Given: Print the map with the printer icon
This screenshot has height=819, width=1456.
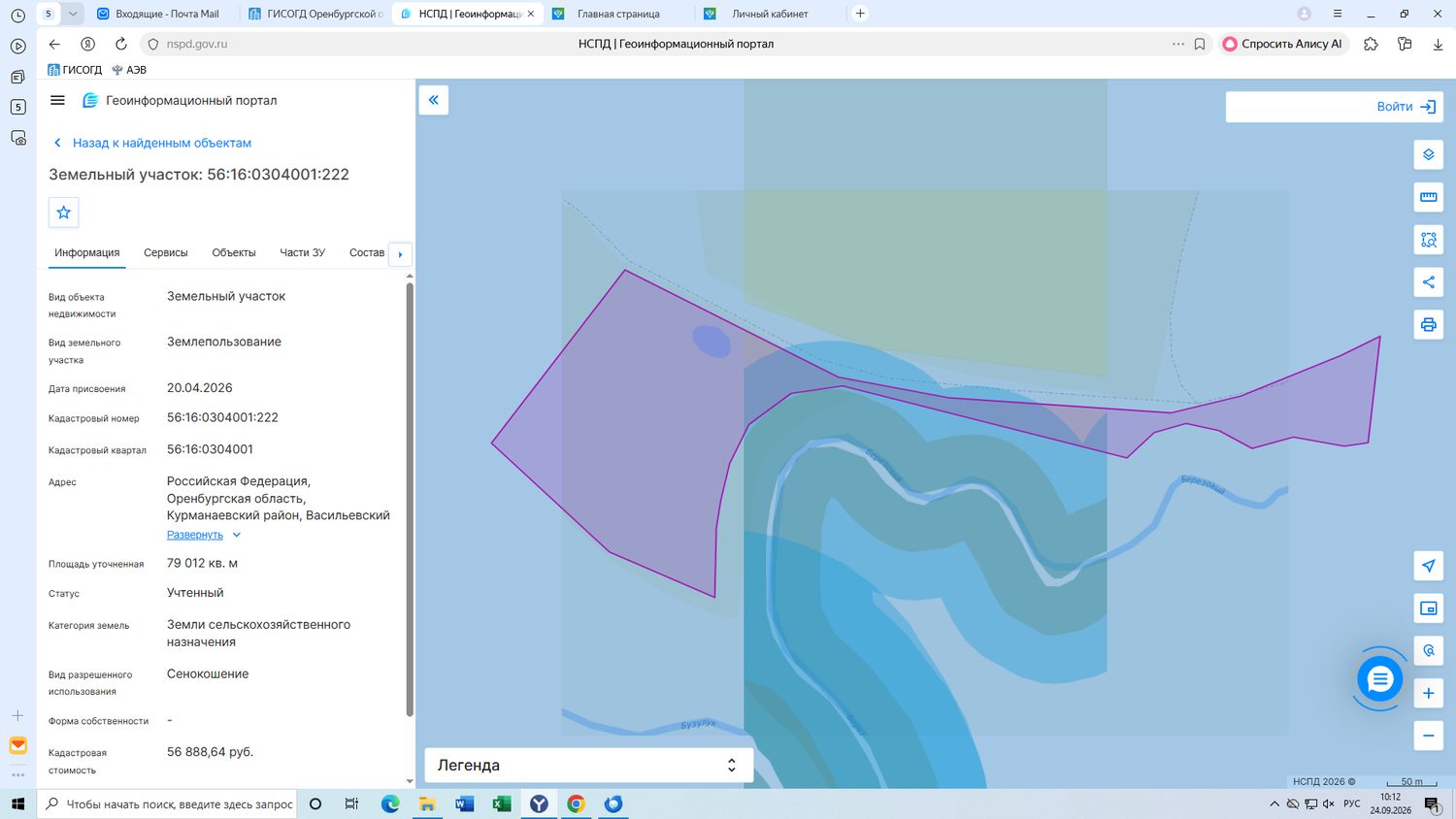Looking at the screenshot, I should coord(1428,324).
